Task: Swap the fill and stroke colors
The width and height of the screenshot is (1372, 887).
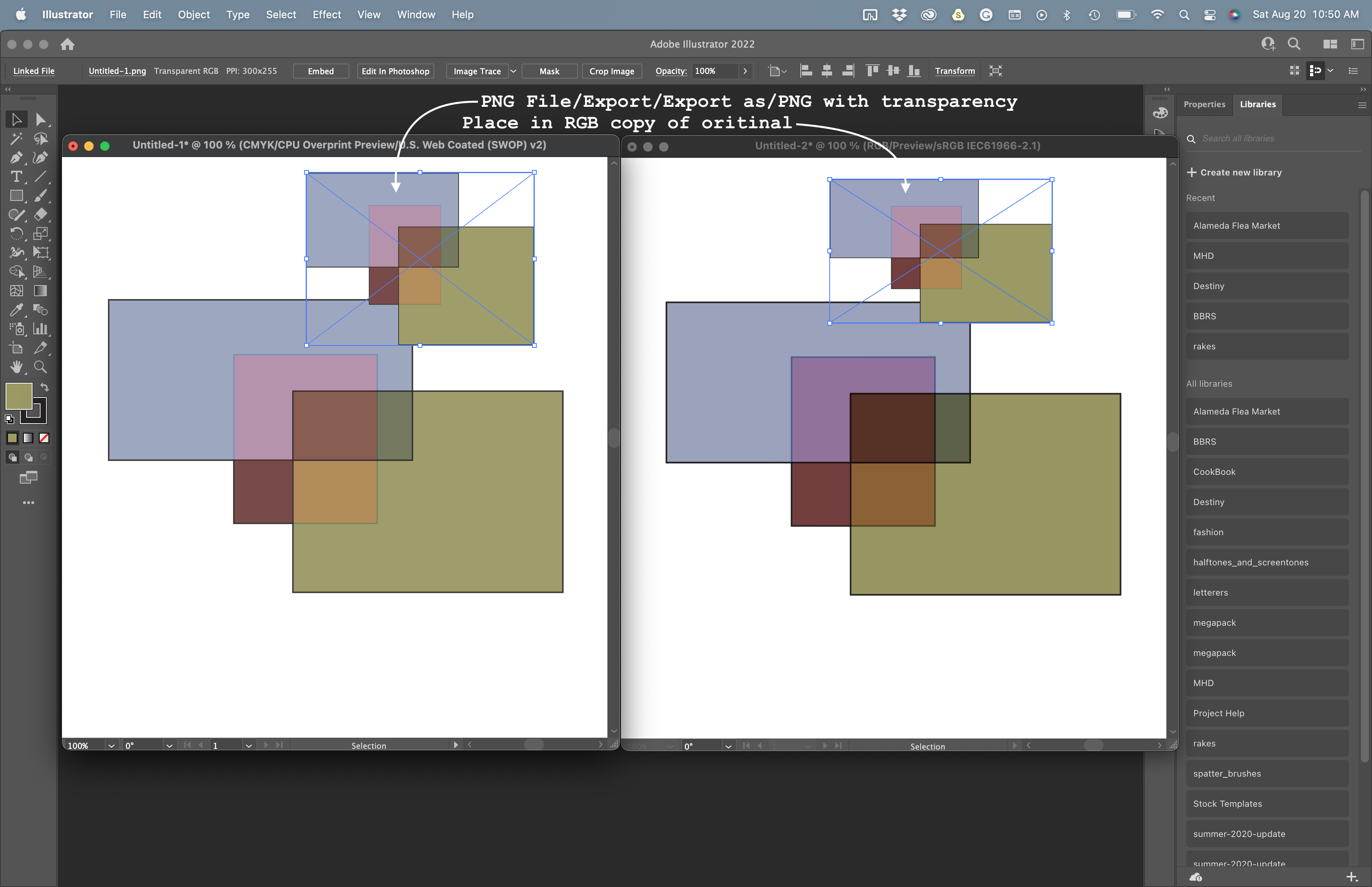Action: [x=46, y=386]
